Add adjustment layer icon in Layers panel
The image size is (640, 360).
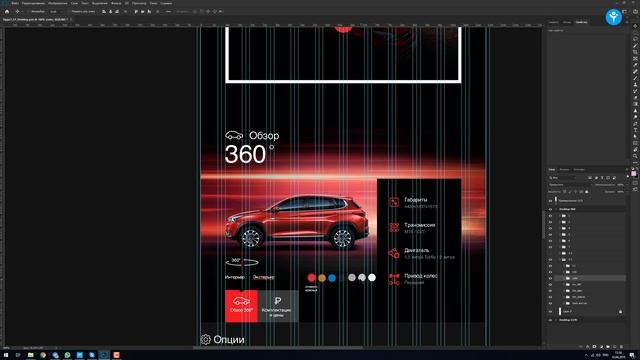coord(602,347)
